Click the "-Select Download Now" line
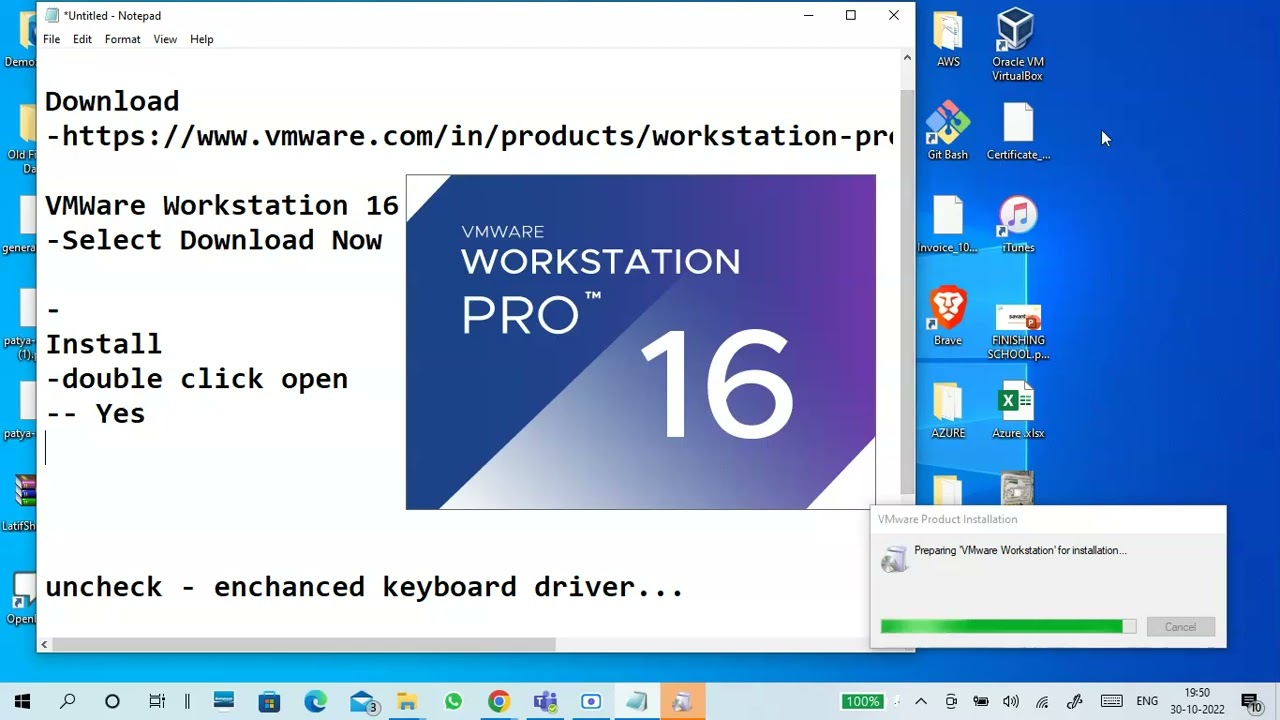The width and height of the screenshot is (1280, 720). tap(213, 240)
